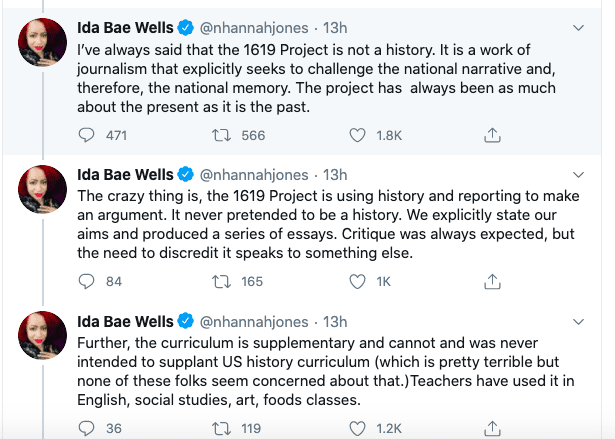Open the chevron menu on third tweet
The image size is (615, 439).
(x=579, y=322)
